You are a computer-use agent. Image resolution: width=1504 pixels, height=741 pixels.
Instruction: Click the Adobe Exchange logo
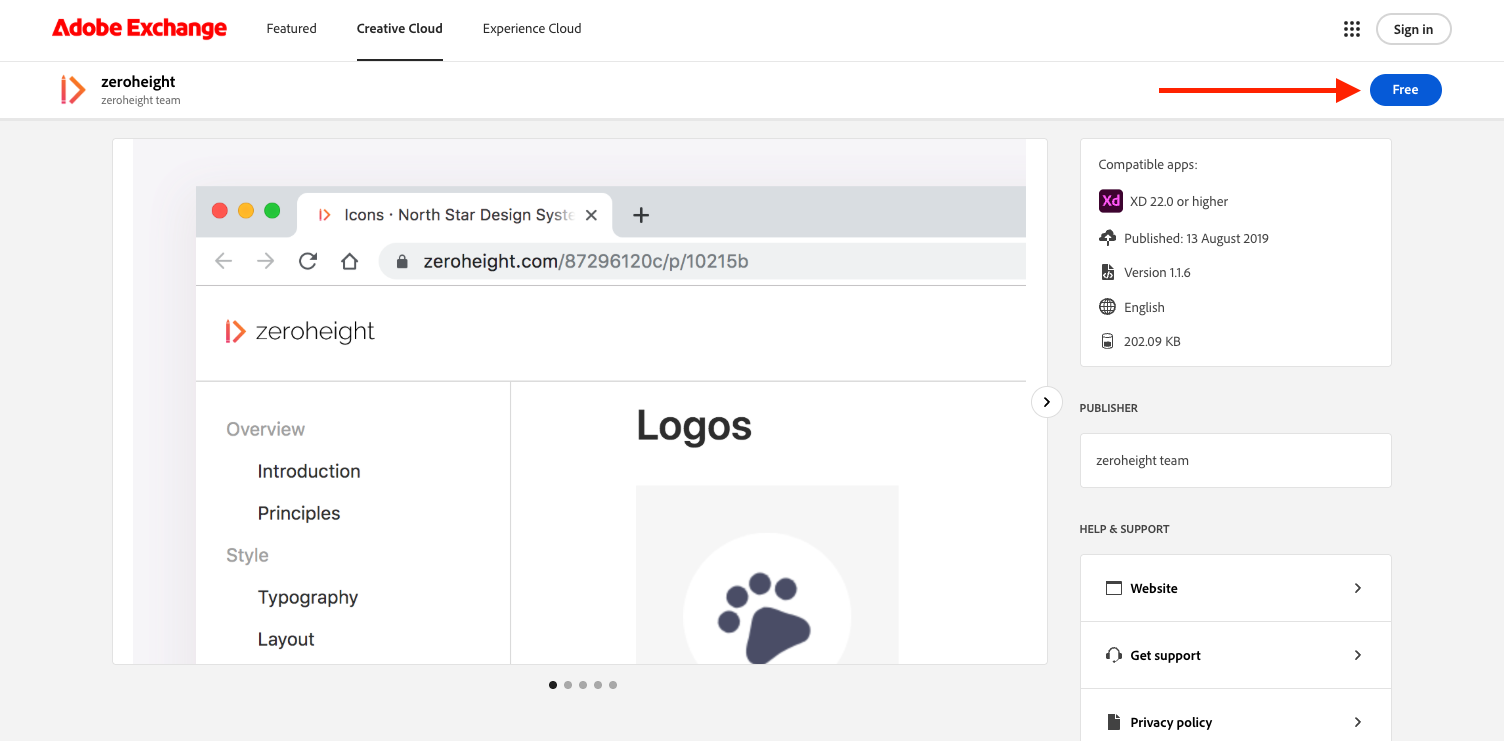(x=139, y=28)
